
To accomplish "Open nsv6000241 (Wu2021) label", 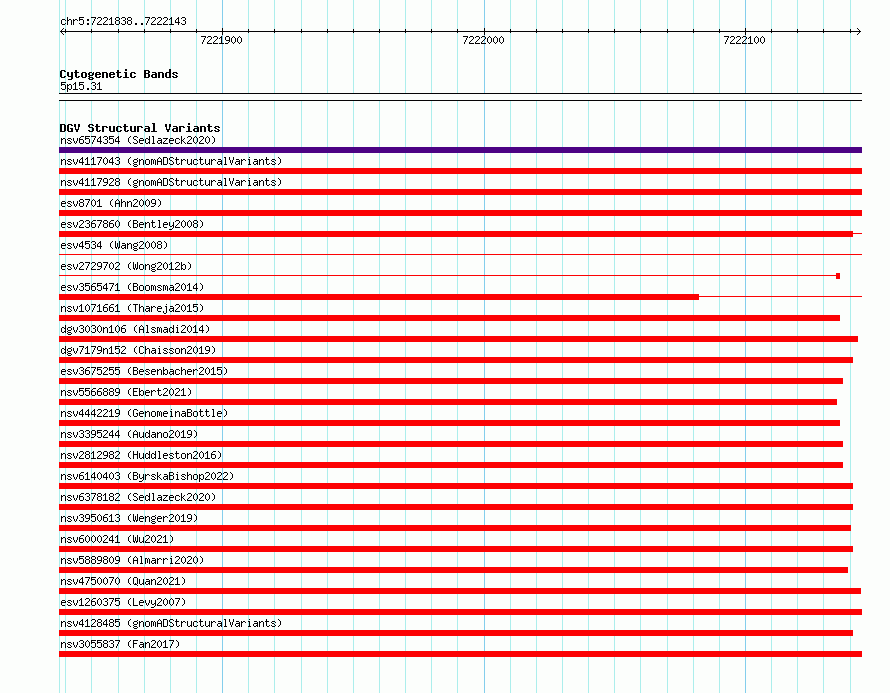I will pos(117,539).
